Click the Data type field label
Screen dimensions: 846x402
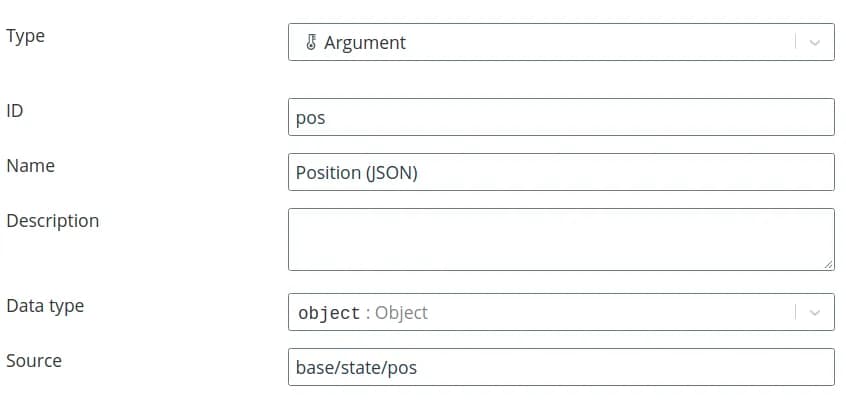click(x=45, y=306)
